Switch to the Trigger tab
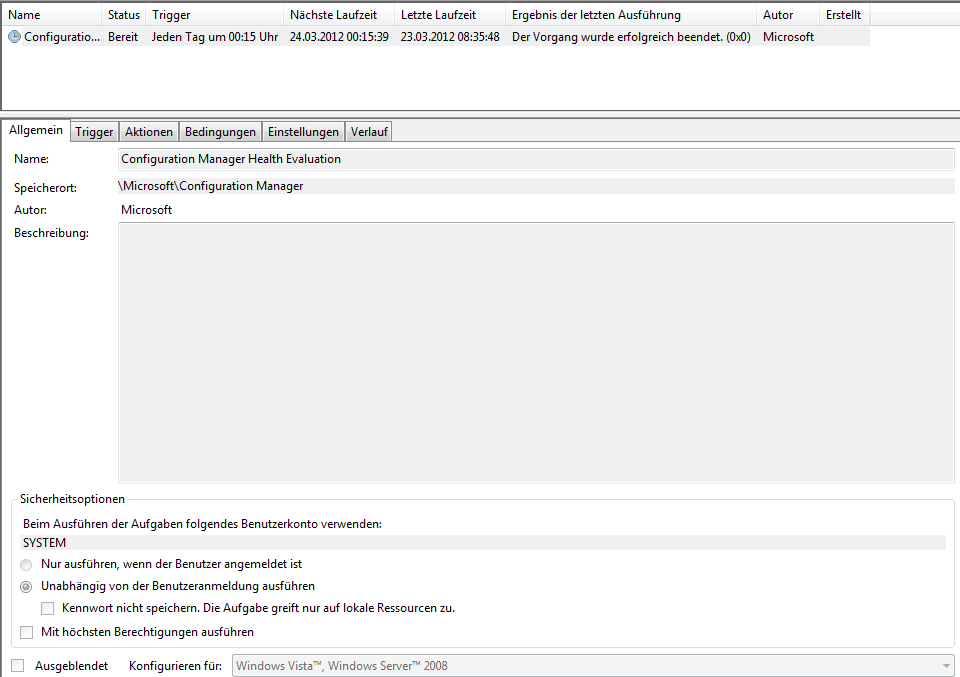960x677 pixels. click(94, 132)
